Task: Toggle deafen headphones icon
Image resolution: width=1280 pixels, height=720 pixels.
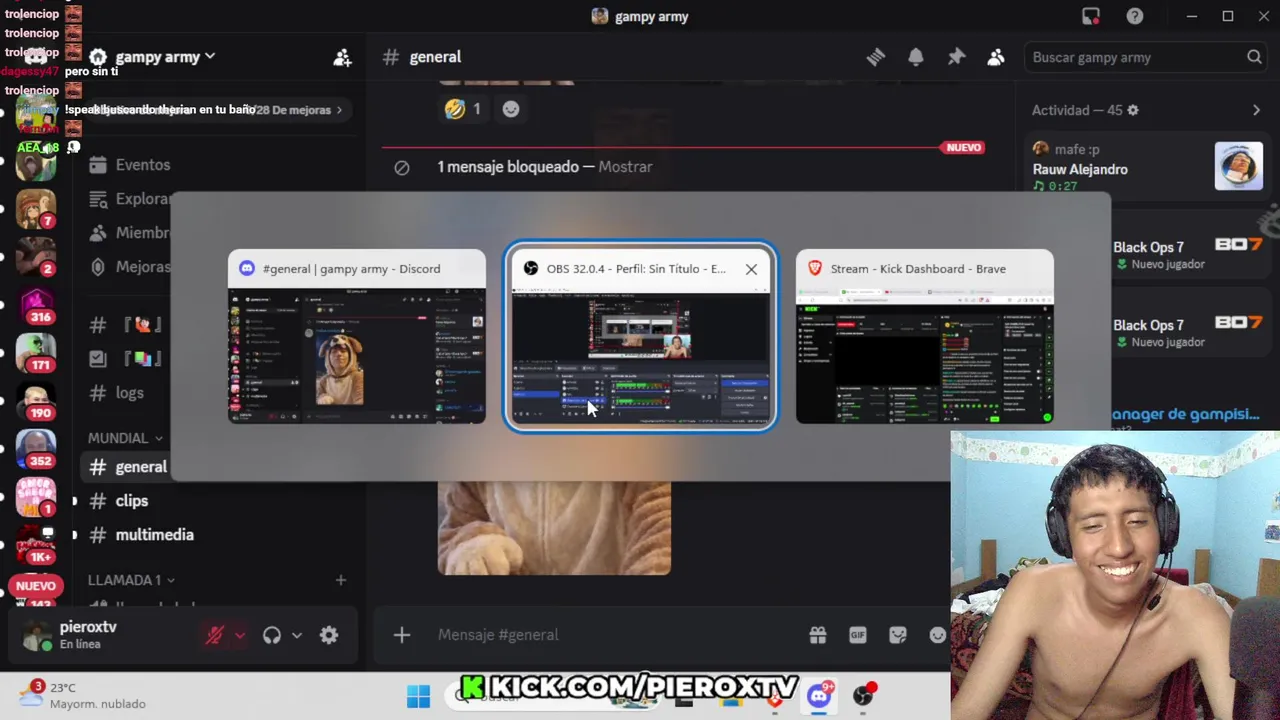Action: tap(272, 635)
